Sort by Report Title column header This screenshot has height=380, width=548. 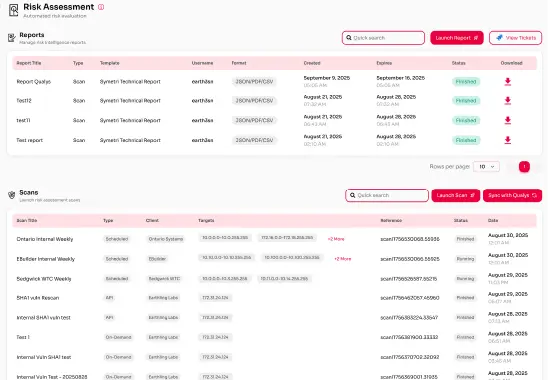tap(29, 63)
